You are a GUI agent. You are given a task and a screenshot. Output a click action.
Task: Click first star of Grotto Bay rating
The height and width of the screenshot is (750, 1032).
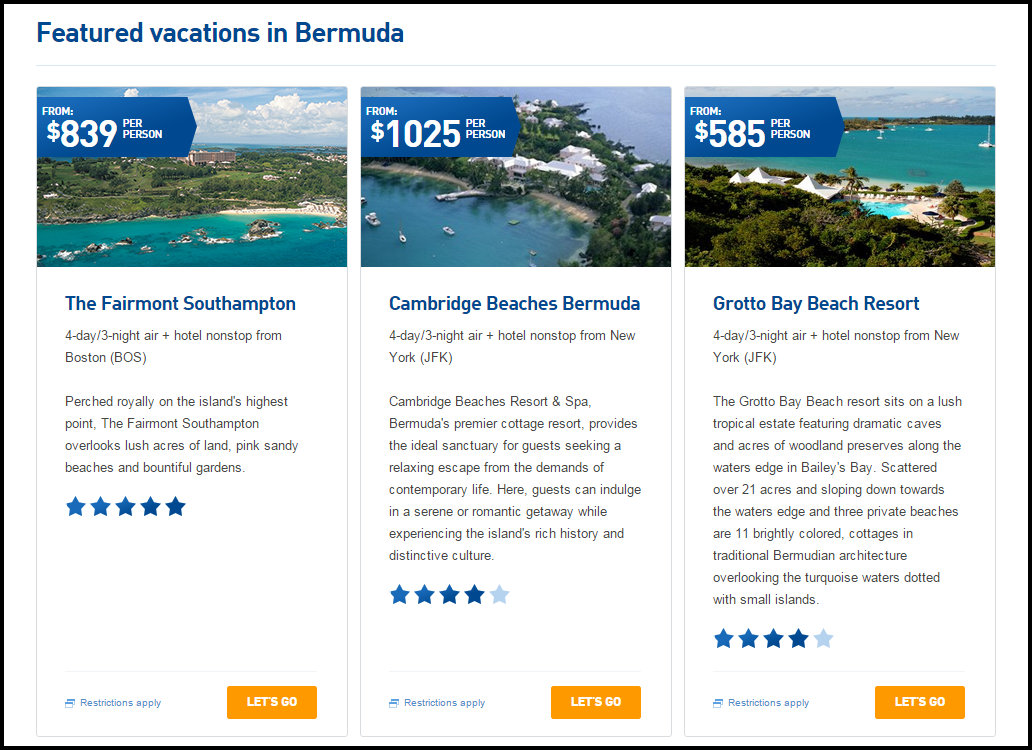click(723, 639)
